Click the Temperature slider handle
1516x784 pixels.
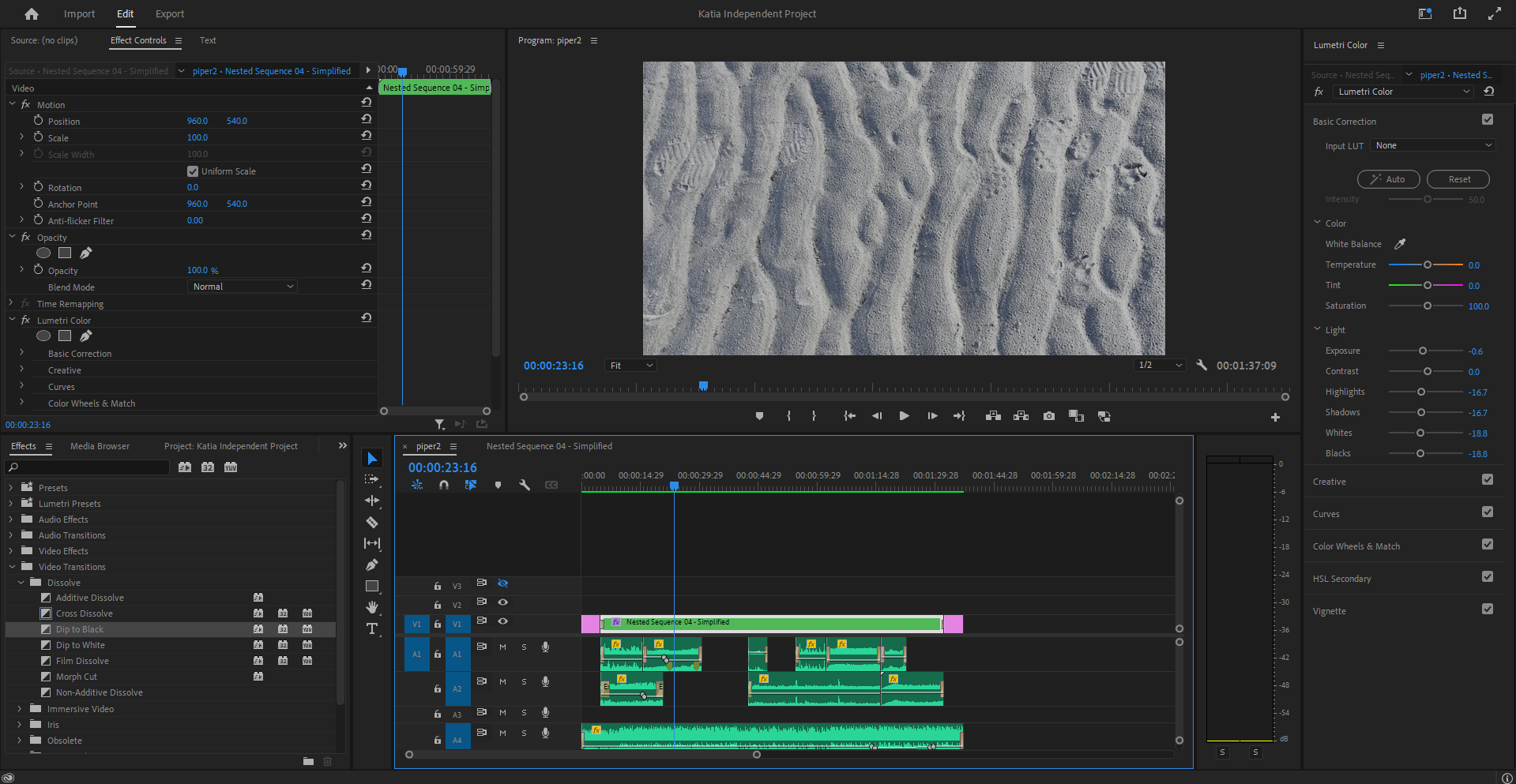pos(1428,264)
